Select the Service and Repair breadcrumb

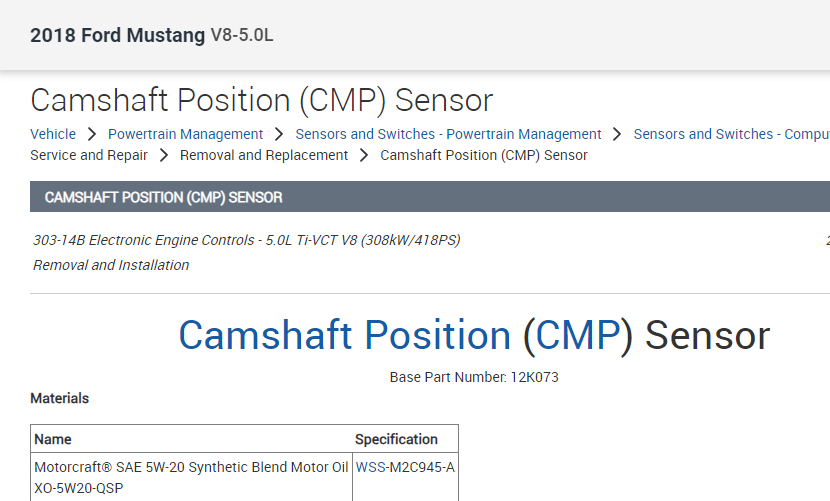89,155
